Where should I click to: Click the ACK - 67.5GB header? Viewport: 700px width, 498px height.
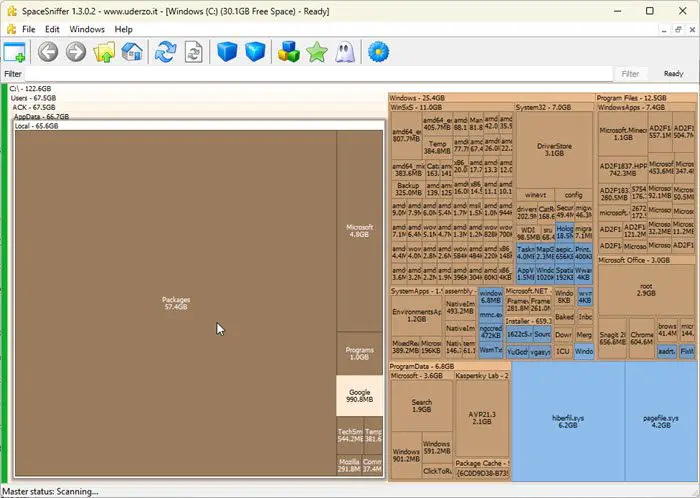[x=34, y=108]
